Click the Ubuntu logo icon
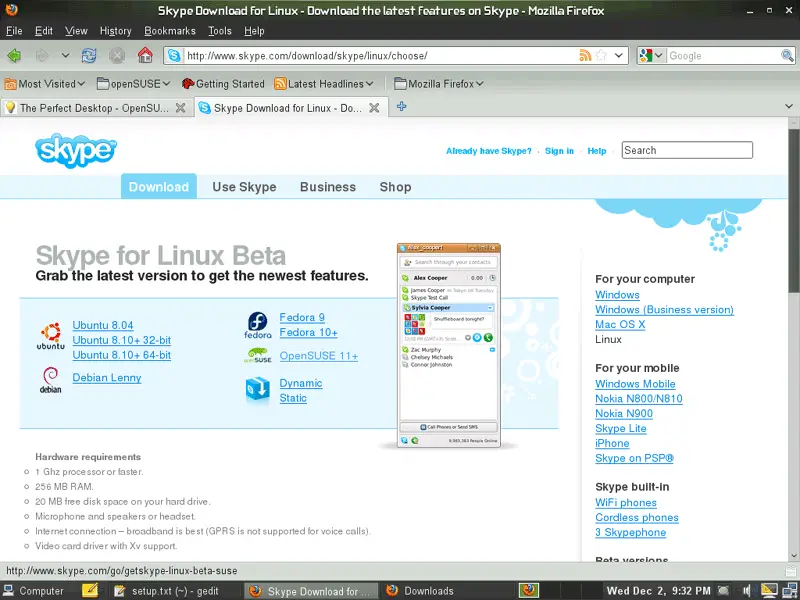The width and height of the screenshot is (800, 600). (x=51, y=335)
